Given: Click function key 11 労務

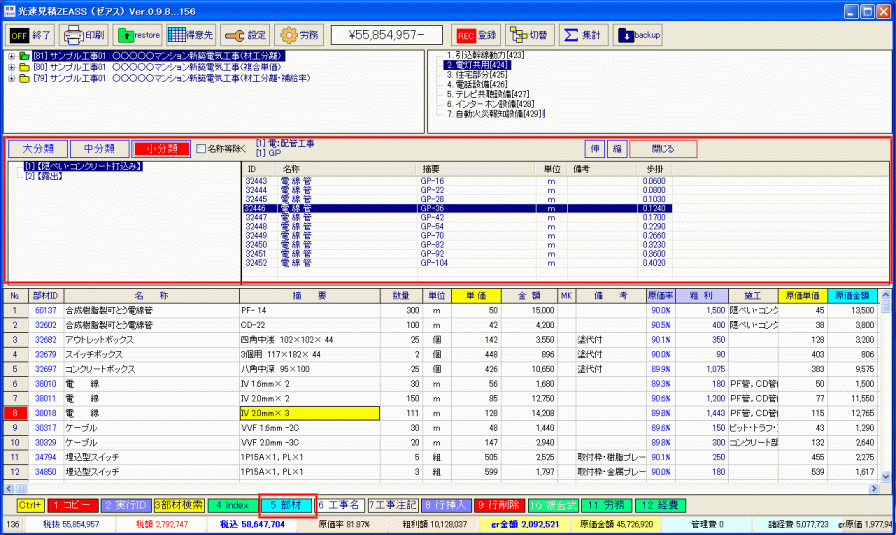Looking at the screenshot, I should point(607,505).
